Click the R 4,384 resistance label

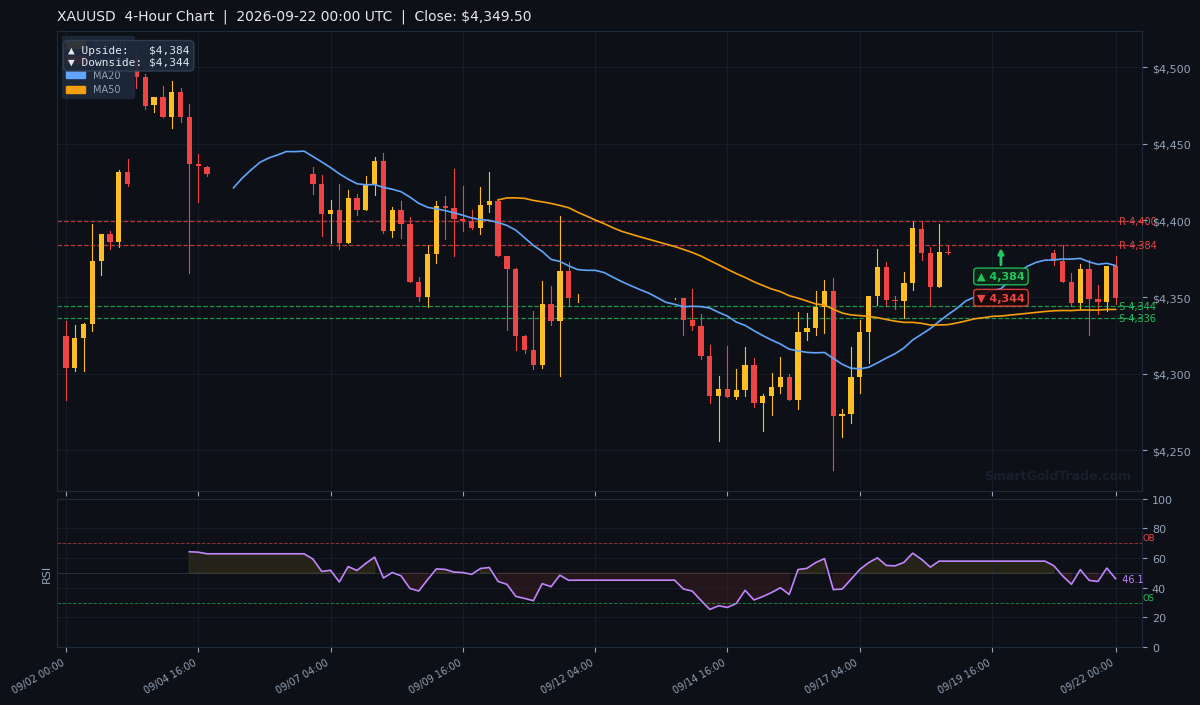tap(1137, 246)
